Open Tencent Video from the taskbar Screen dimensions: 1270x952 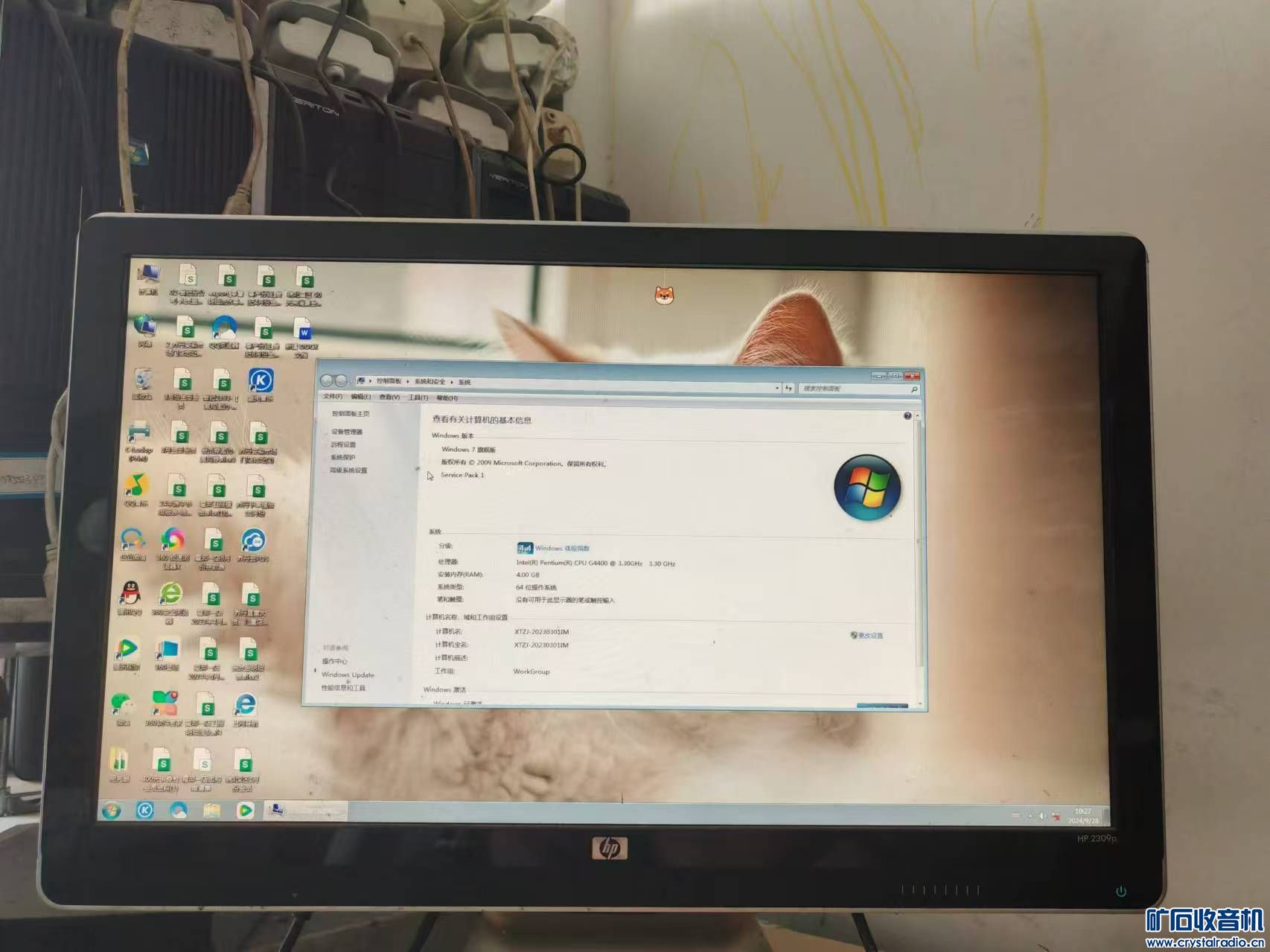point(245,810)
